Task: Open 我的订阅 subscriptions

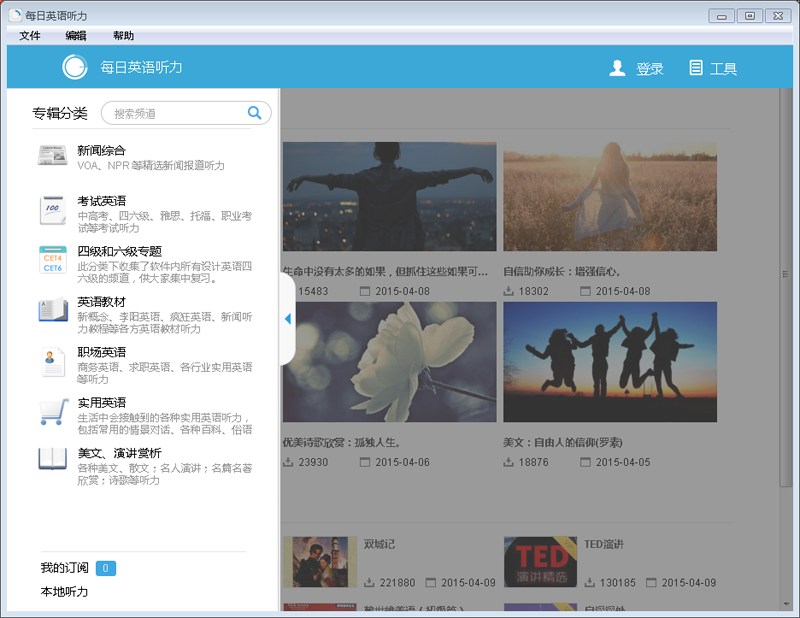Action: point(64,567)
